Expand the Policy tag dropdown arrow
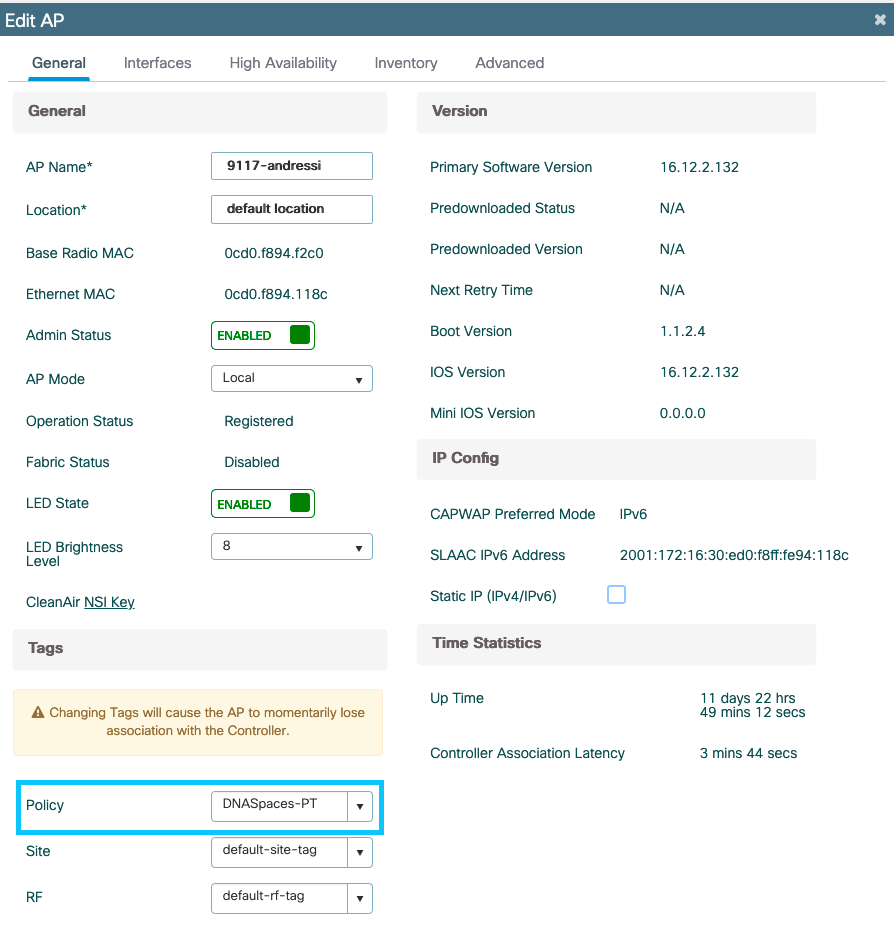This screenshot has width=894, height=931. [360, 806]
